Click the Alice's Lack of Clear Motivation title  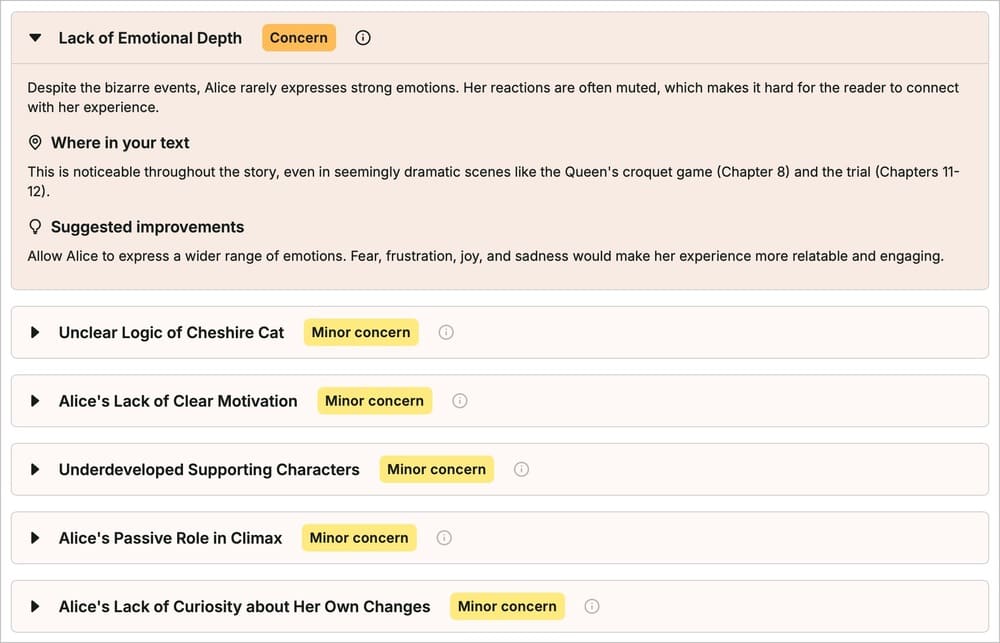coord(178,401)
